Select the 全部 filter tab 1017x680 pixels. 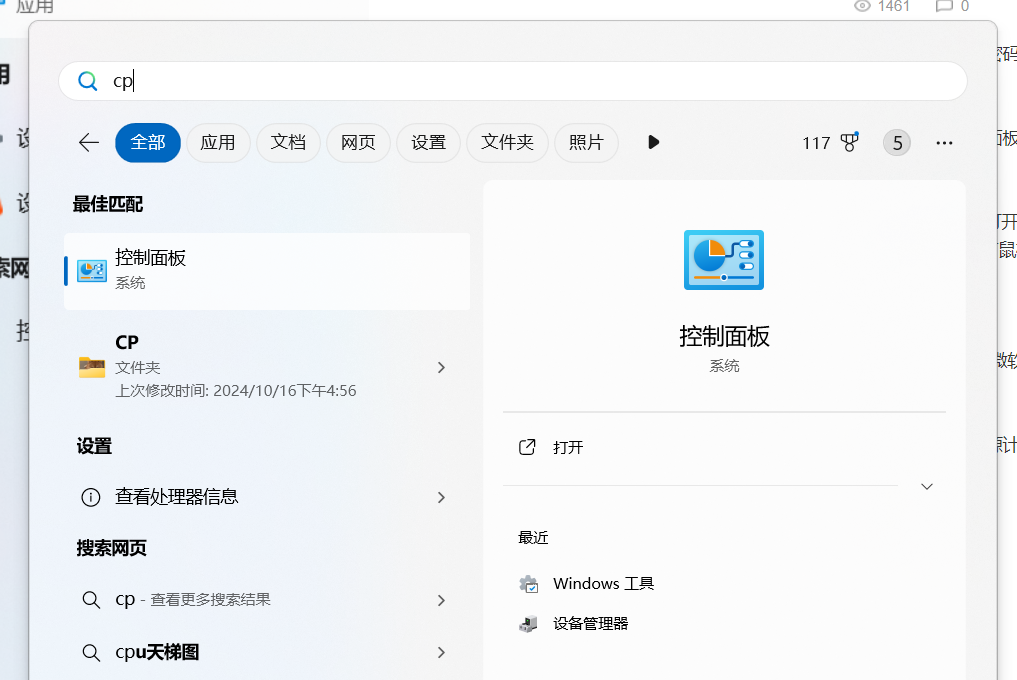click(x=148, y=143)
